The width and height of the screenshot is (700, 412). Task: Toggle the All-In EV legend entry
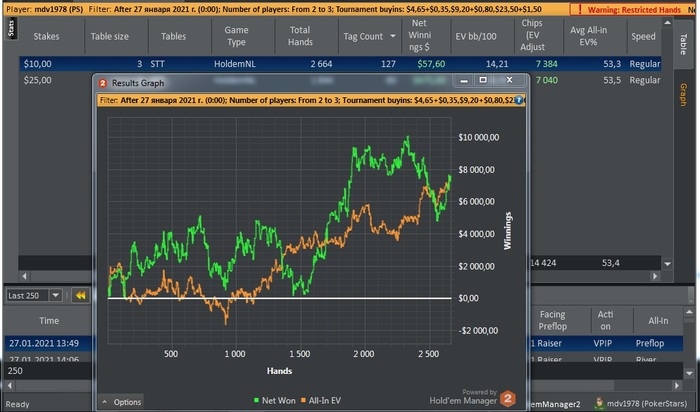321,400
